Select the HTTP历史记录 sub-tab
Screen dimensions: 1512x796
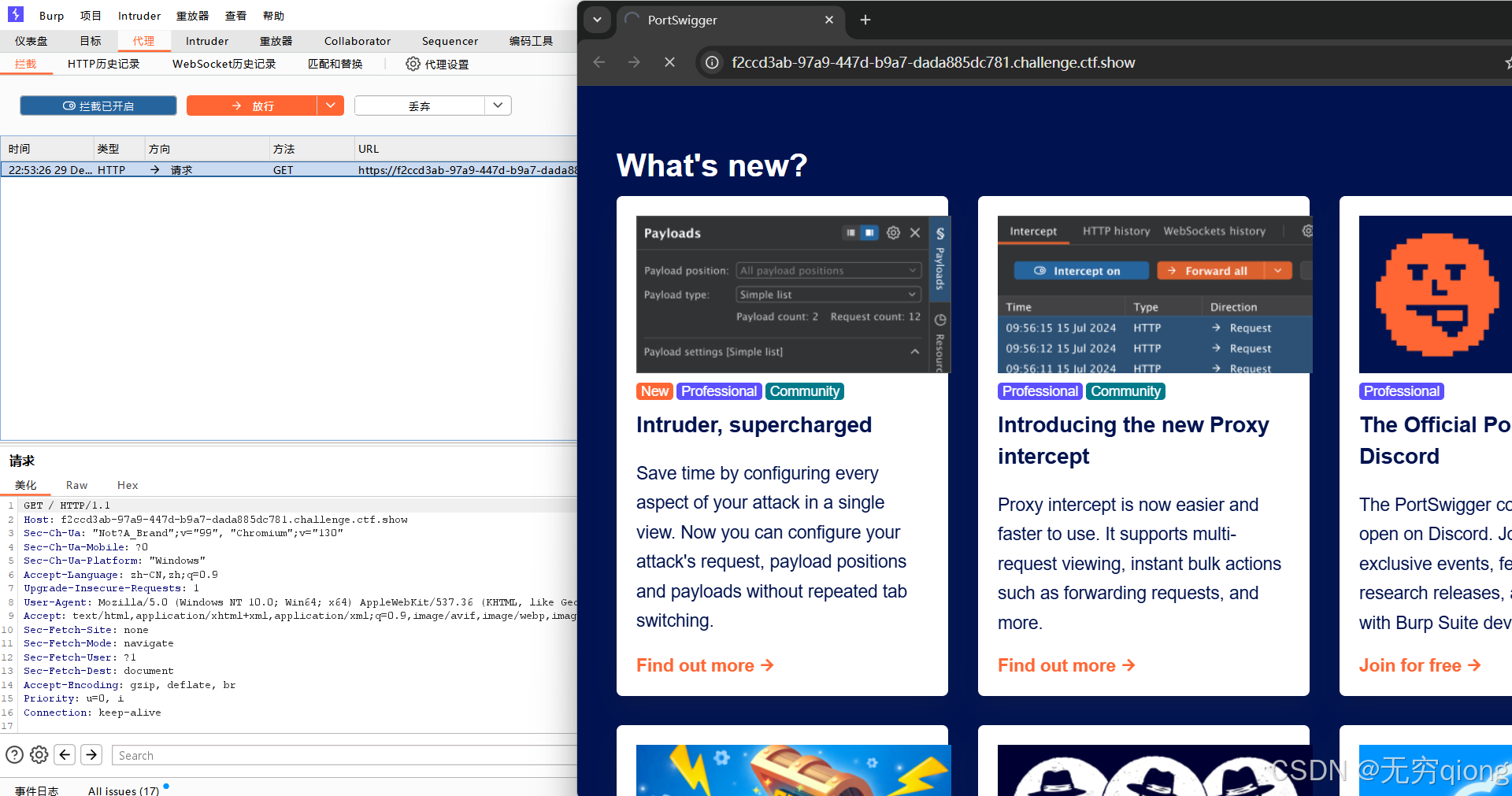[x=103, y=64]
